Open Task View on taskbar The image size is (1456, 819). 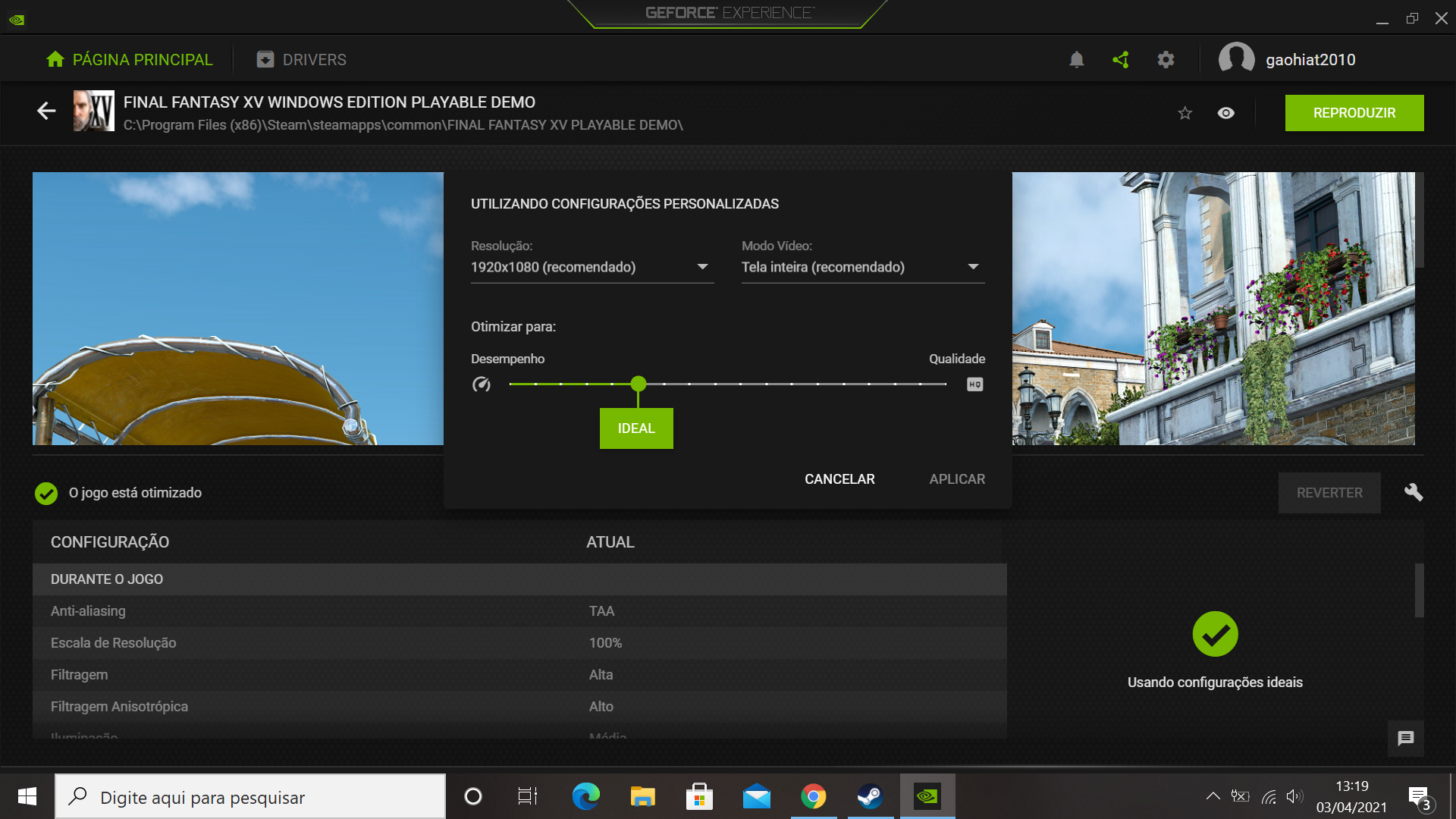[x=528, y=796]
